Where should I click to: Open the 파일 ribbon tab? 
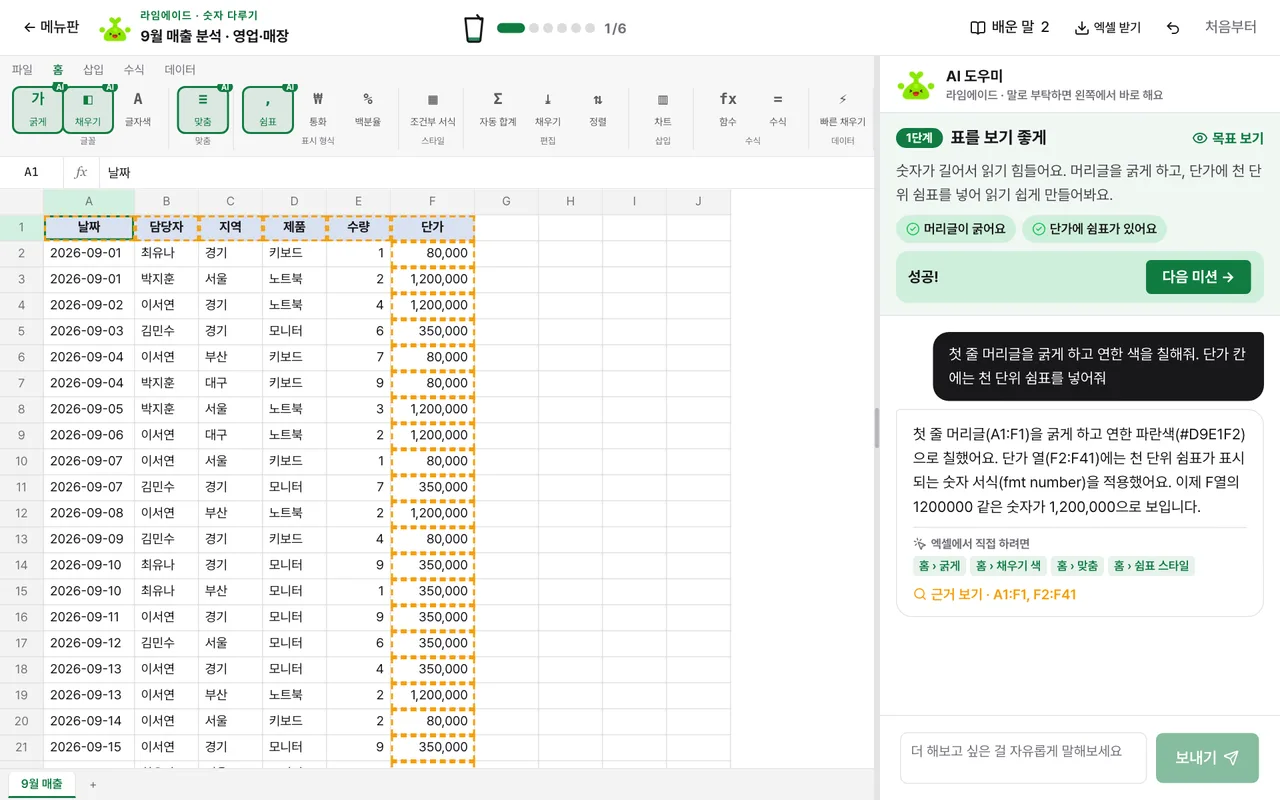(22, 70)
